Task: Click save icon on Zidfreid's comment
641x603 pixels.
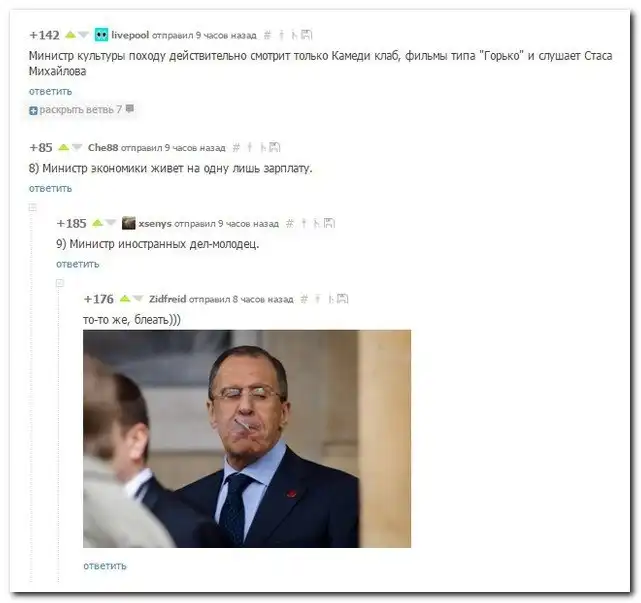Action: pyautogui.click(x=343, y=299)
